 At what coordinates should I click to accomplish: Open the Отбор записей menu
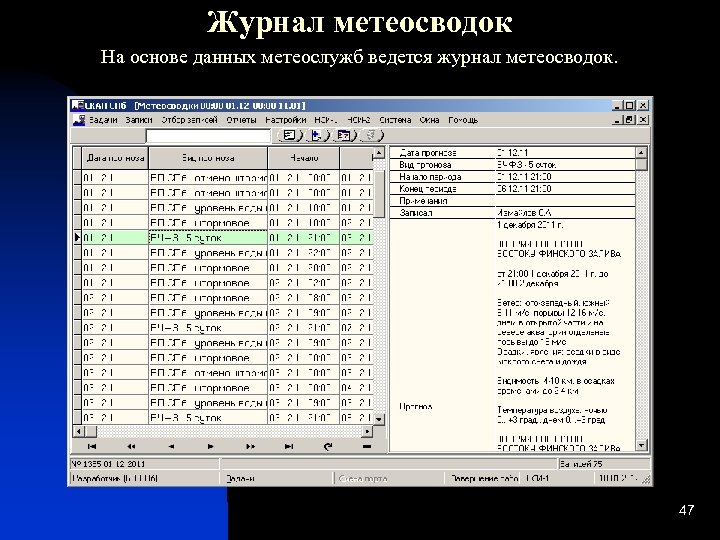click(189, 120)
